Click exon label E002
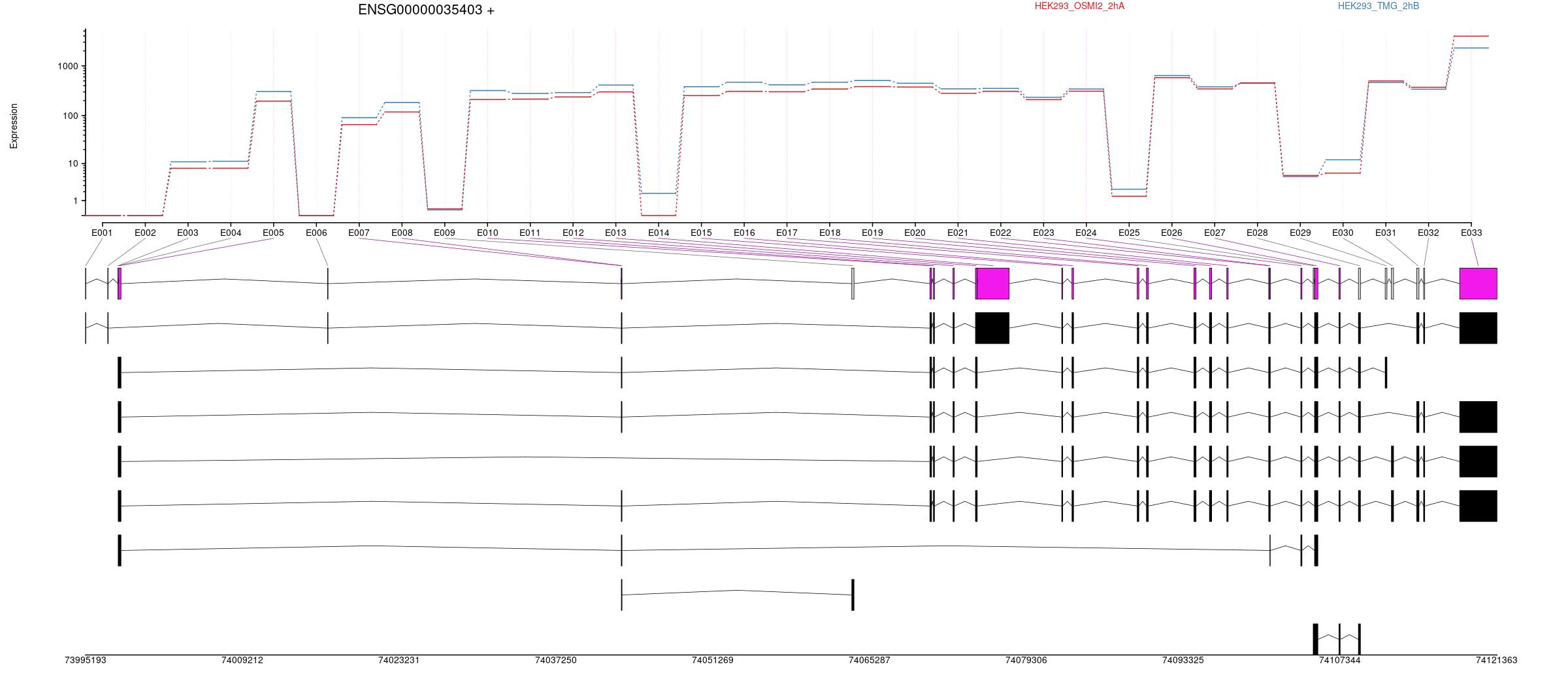1568x673 pixels. point(145,233)
